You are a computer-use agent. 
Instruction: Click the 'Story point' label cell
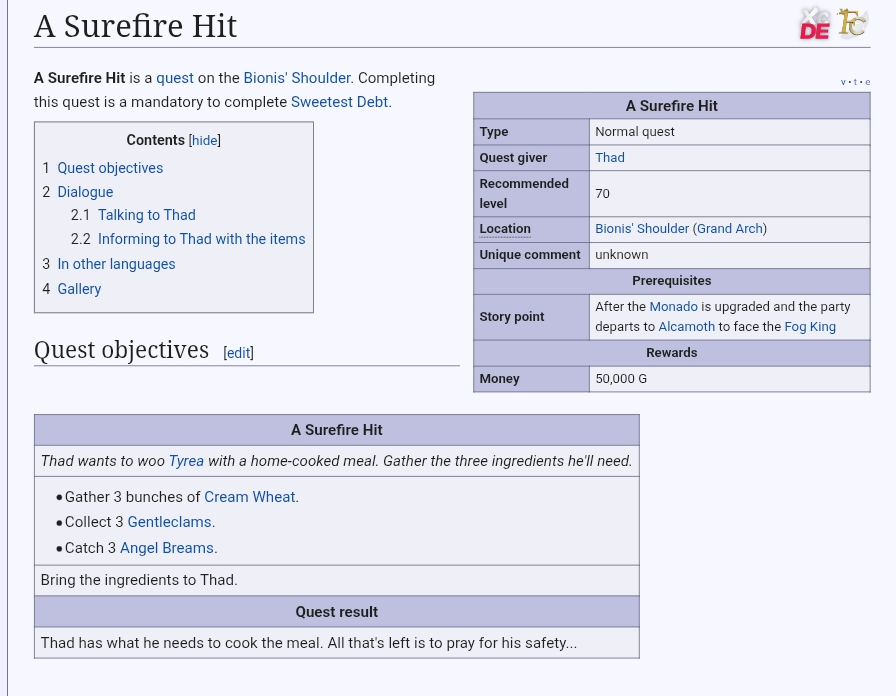tap(531, 317)
